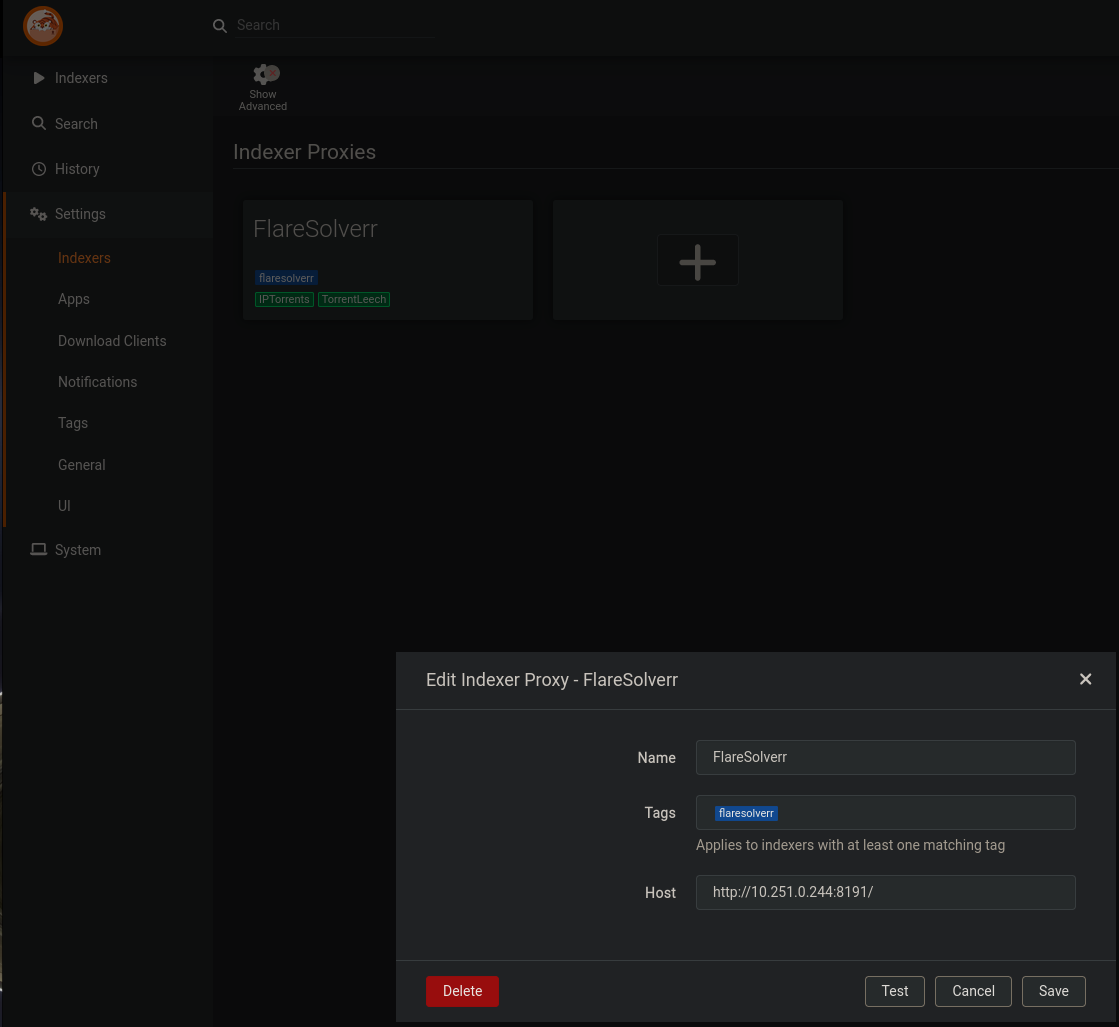
Task: Click the IPTorrents label on the card
Action: point(284,299)
